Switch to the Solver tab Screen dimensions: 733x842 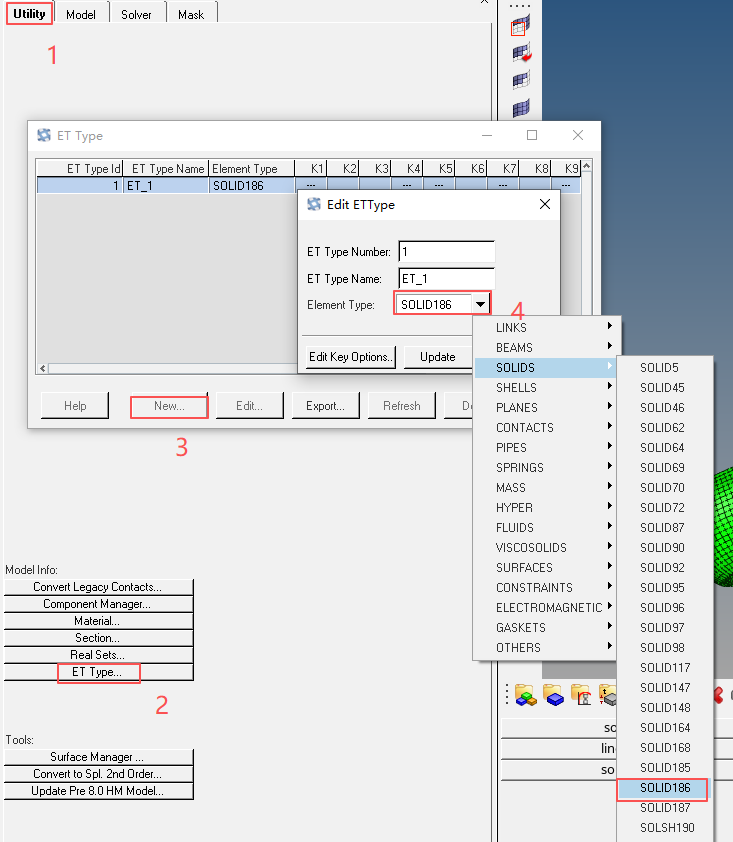136,14
